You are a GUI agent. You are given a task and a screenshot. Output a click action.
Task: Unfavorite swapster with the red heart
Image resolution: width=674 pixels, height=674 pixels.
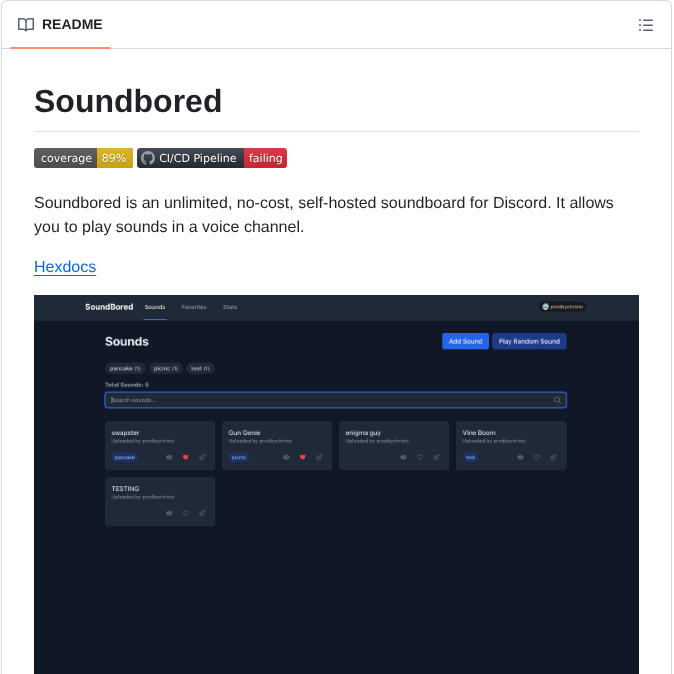point(186,457)
